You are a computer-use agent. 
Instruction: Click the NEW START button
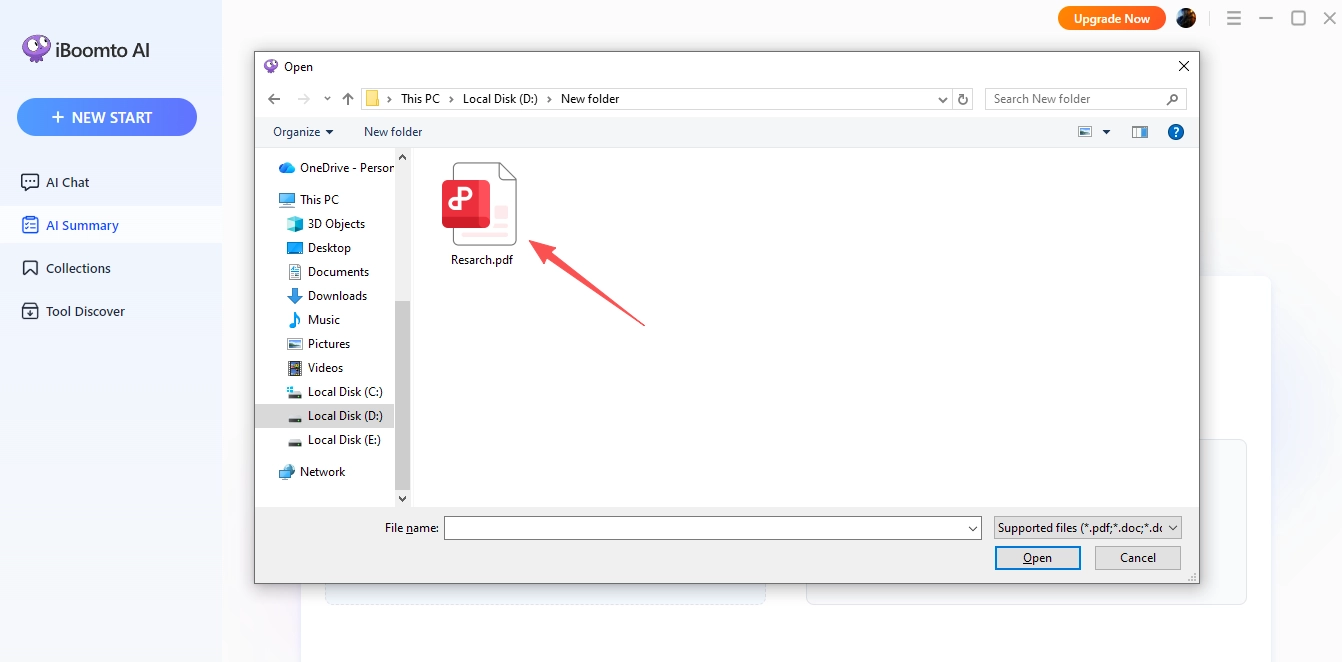pyautogui.click(x=107, y=117)
